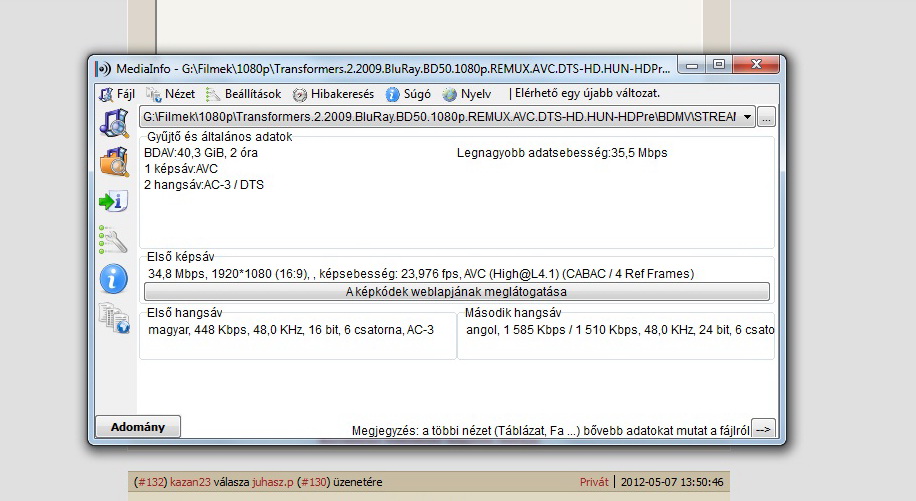Click the Open File sidebar icon

[x=114, y=123]
